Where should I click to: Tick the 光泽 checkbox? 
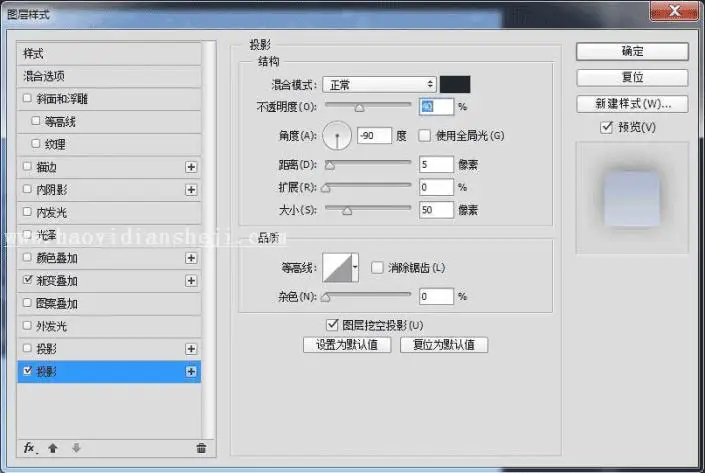(x=27, y=234)
